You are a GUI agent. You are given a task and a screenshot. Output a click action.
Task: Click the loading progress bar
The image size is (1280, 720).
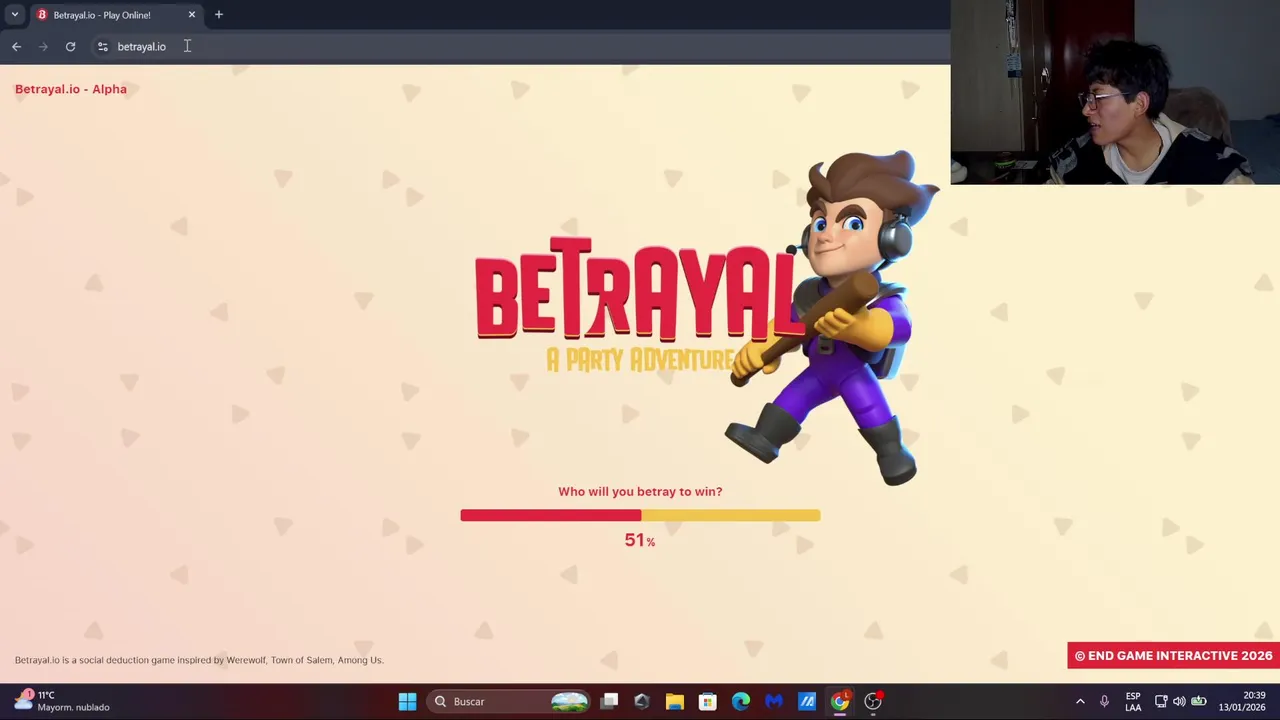coord(640,515)
